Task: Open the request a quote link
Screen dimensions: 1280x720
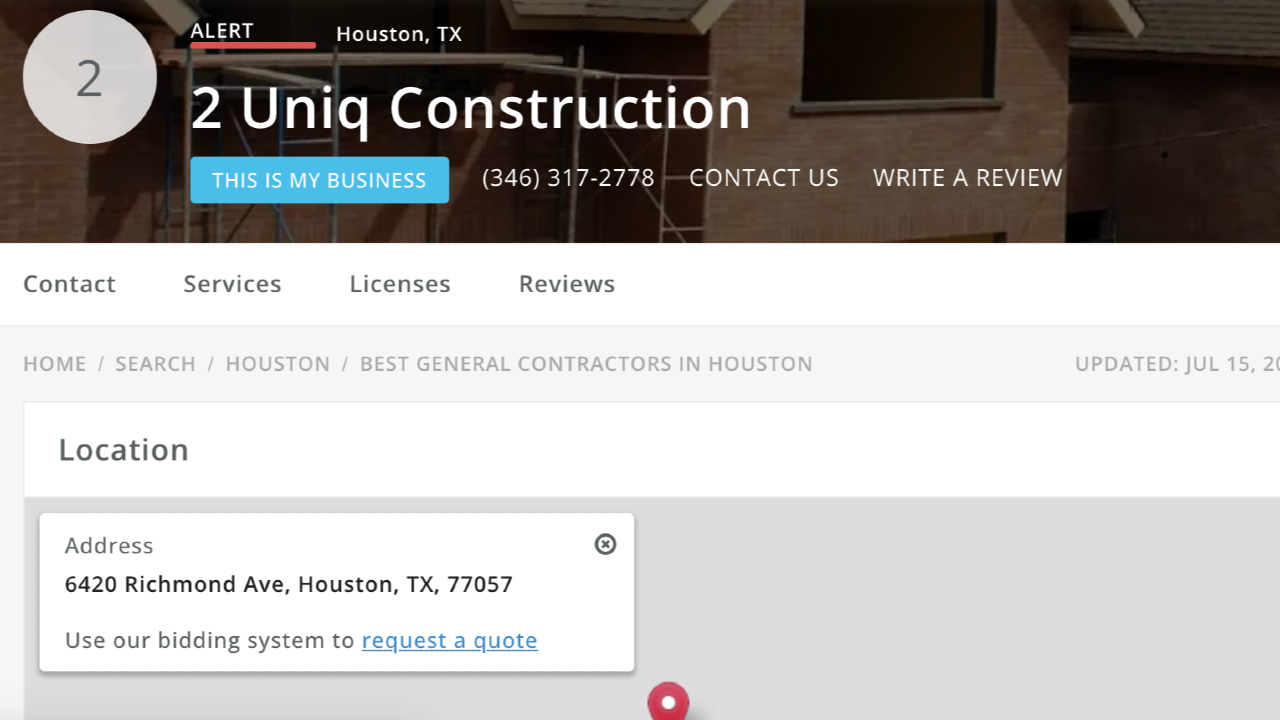Action: 450,640
